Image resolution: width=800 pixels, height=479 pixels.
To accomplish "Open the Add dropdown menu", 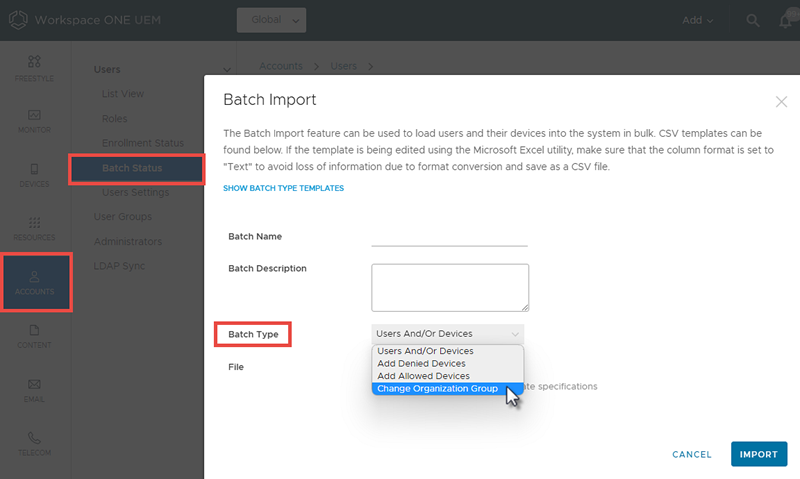I will coord(697,20).
